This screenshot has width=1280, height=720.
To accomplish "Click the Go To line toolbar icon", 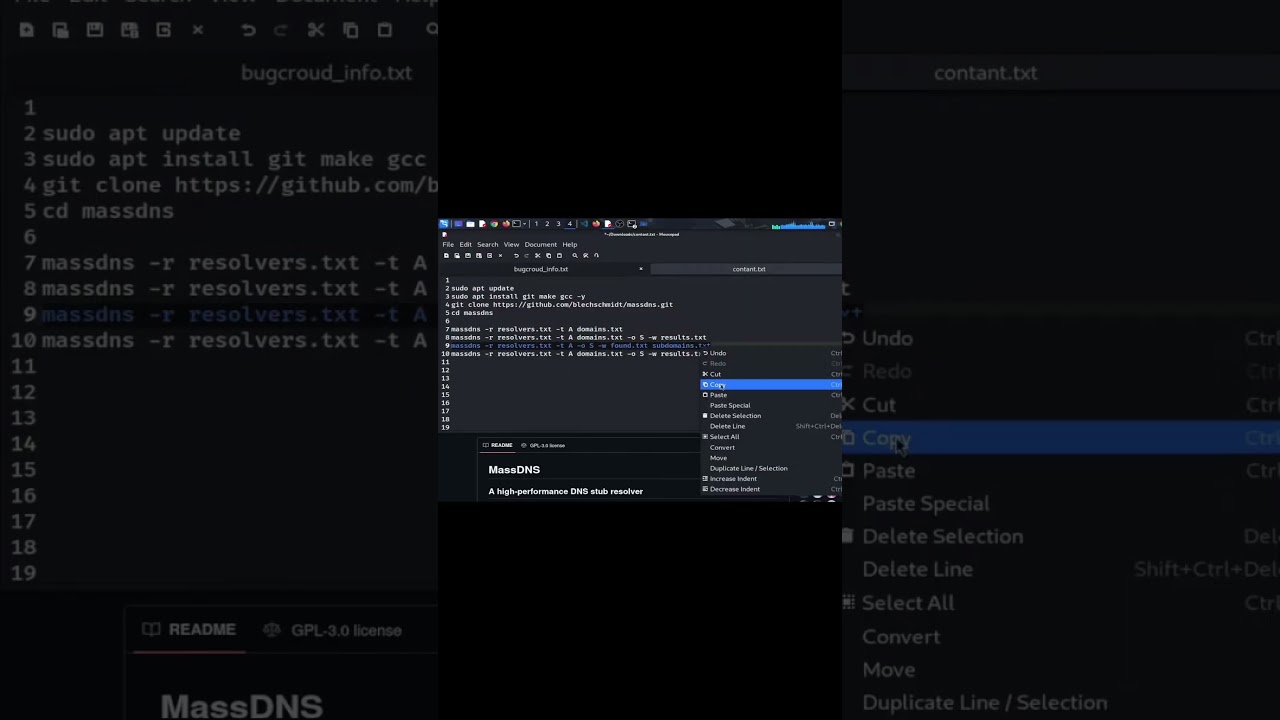I will point(596,256).
